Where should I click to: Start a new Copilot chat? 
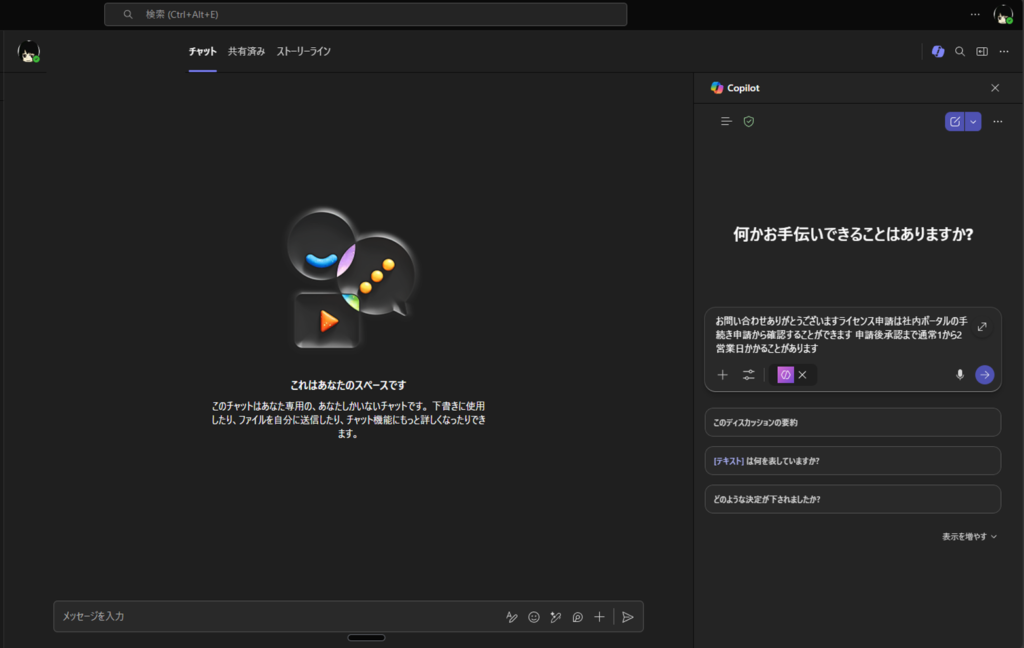click(x=955, y=121)
